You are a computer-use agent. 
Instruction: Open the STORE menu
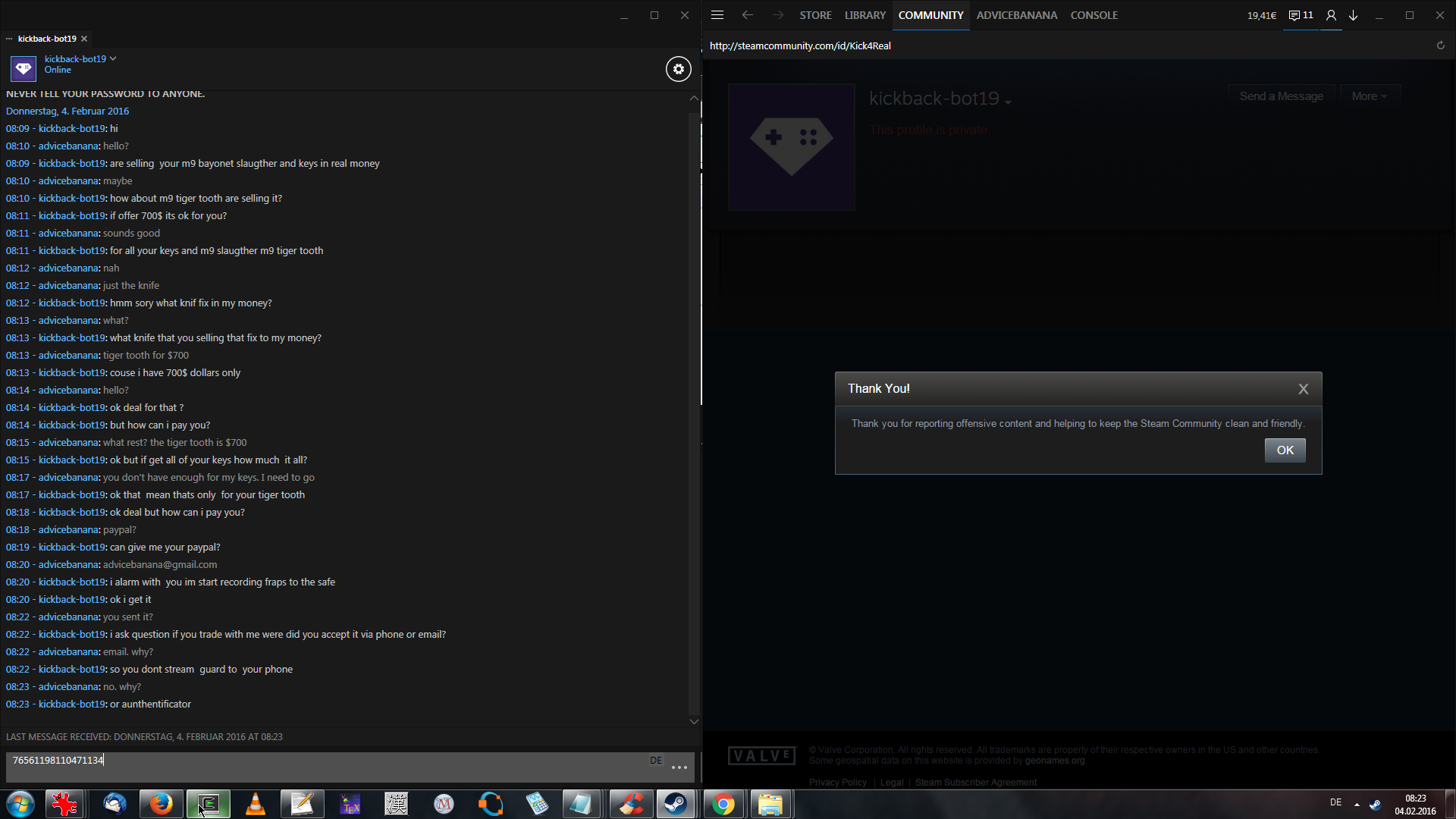815,15
